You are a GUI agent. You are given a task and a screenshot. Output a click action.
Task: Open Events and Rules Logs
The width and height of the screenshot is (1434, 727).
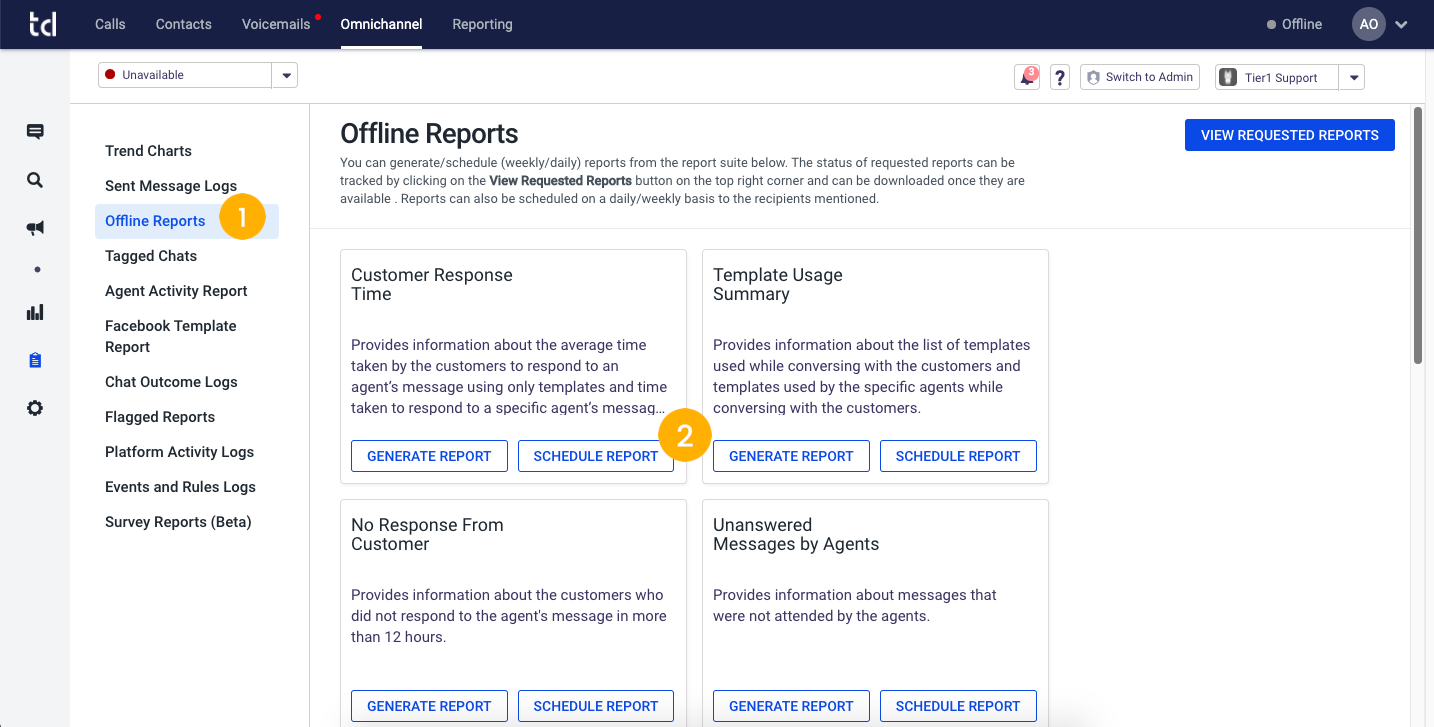click(x=180, y=487)
